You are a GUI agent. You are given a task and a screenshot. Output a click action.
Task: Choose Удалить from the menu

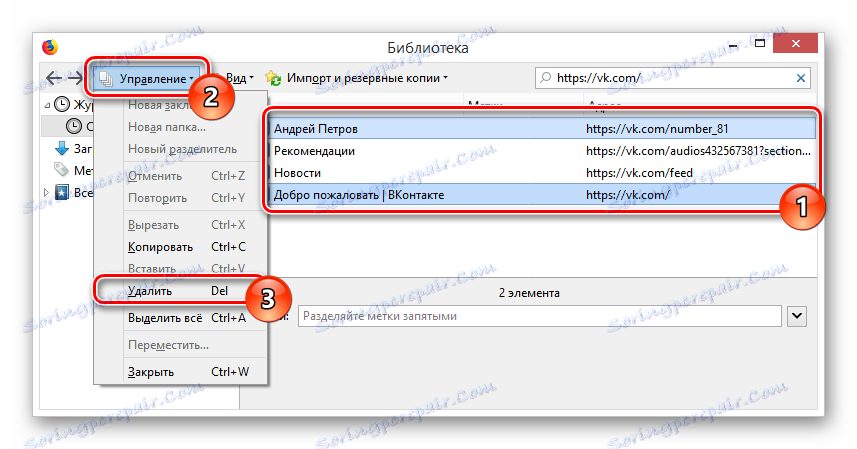[x=180, y=291]
